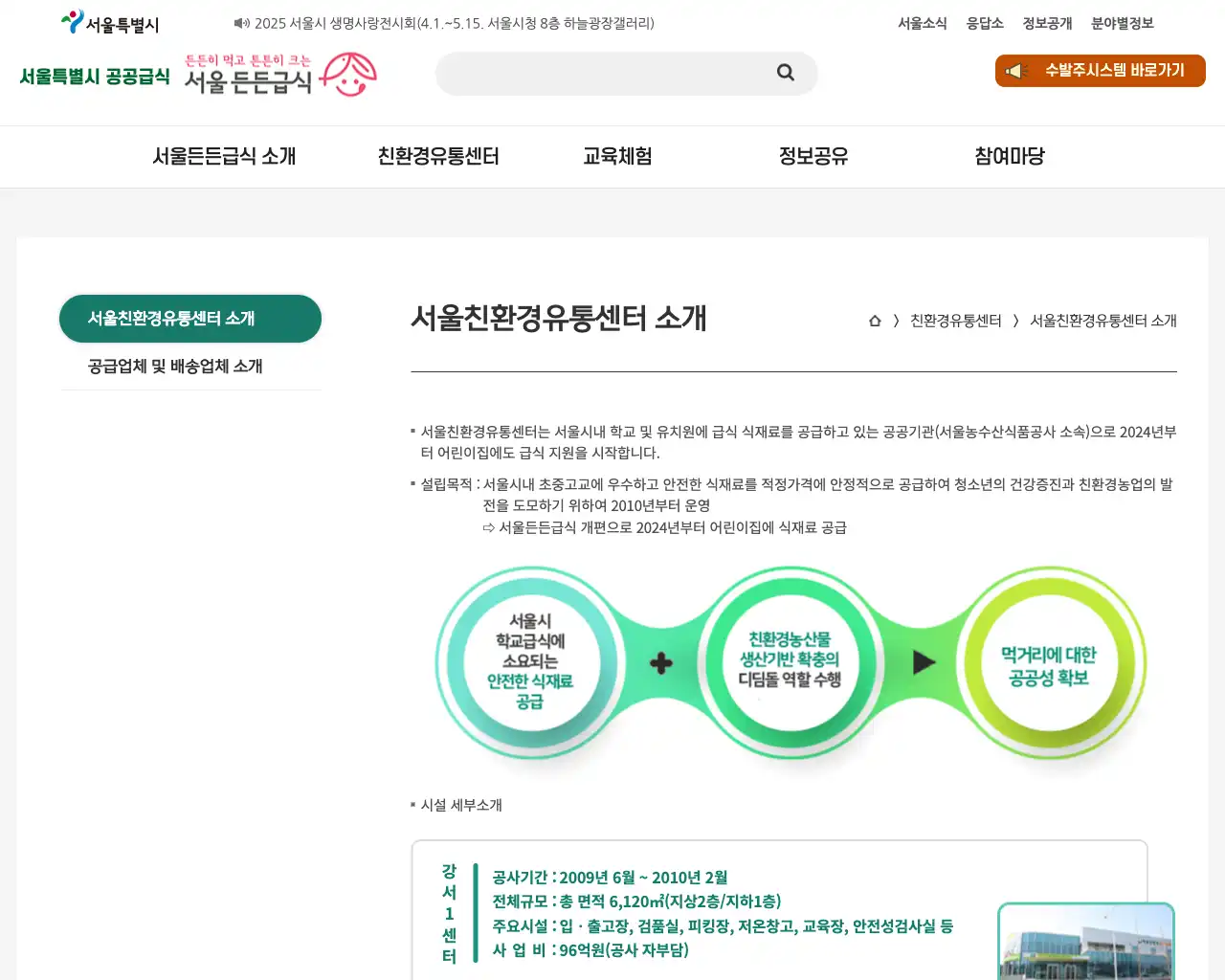Click the plus symbol between the green circles
1225x980 pixels.
(x=660, y=662)
